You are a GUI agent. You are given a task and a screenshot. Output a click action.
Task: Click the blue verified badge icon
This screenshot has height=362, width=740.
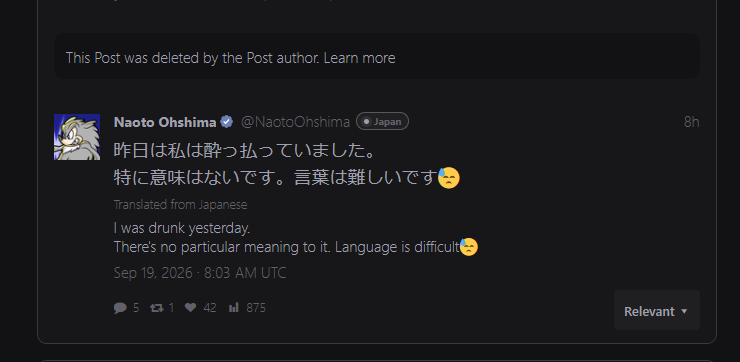(x=227, y=122)
